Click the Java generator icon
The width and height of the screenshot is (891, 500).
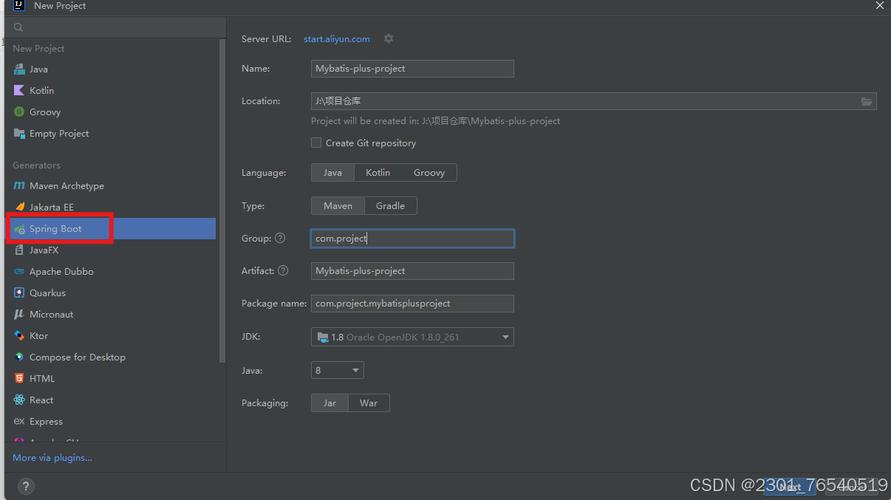coord(19,69)
